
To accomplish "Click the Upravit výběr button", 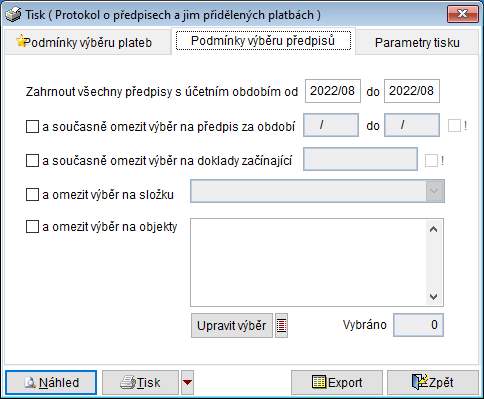I will coord(232,325).
